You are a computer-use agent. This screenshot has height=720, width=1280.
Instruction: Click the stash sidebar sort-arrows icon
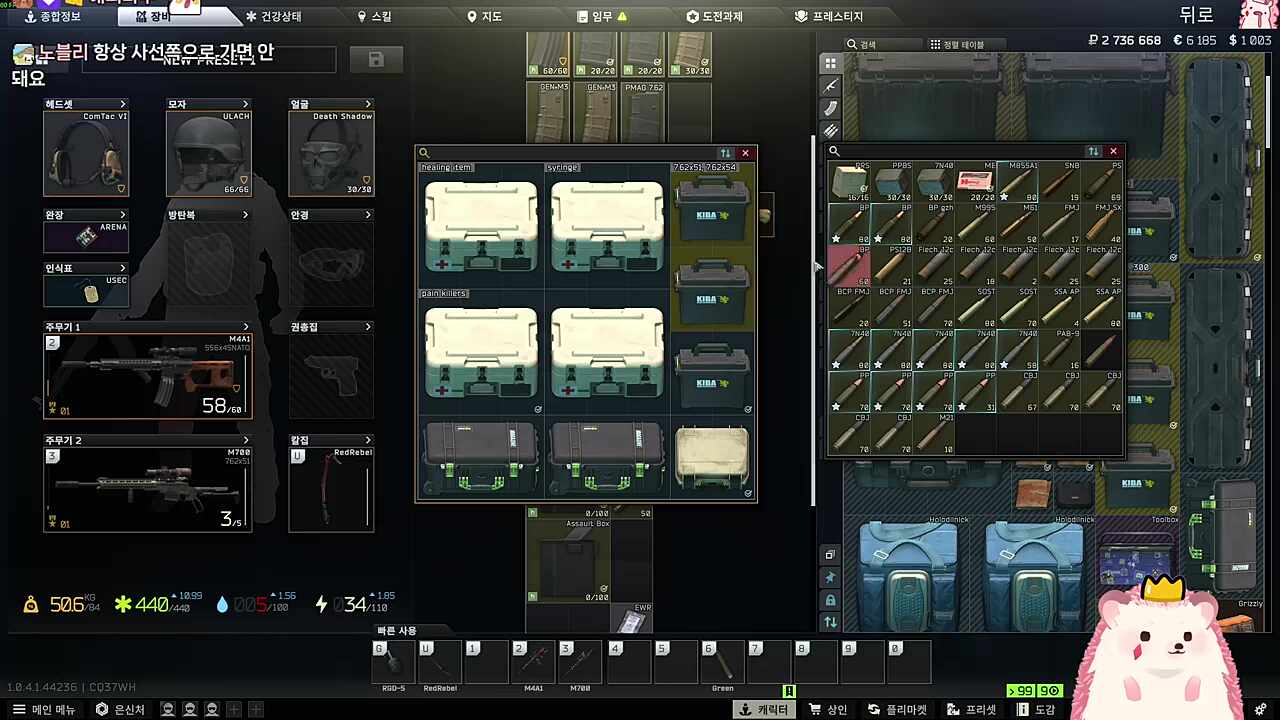830,622
